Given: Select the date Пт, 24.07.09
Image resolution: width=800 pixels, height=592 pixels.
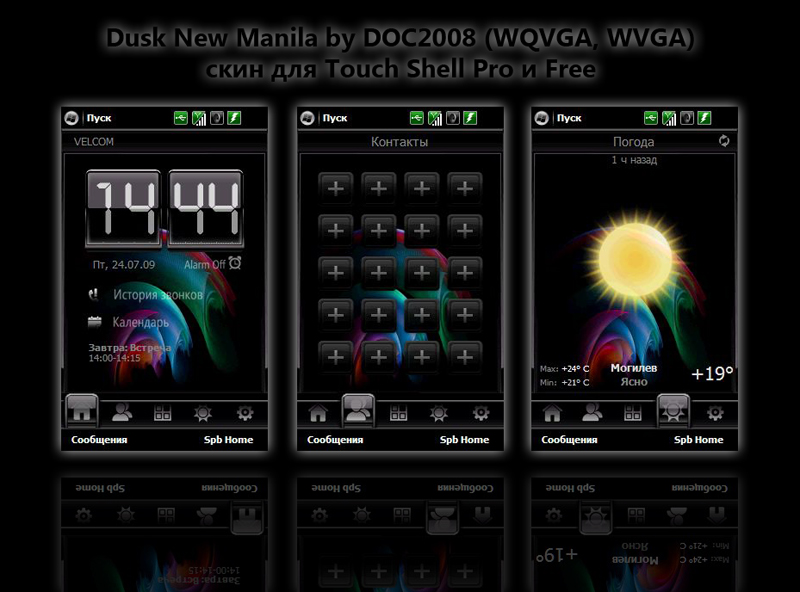Looking at the screenshot, I should [123, 264].
